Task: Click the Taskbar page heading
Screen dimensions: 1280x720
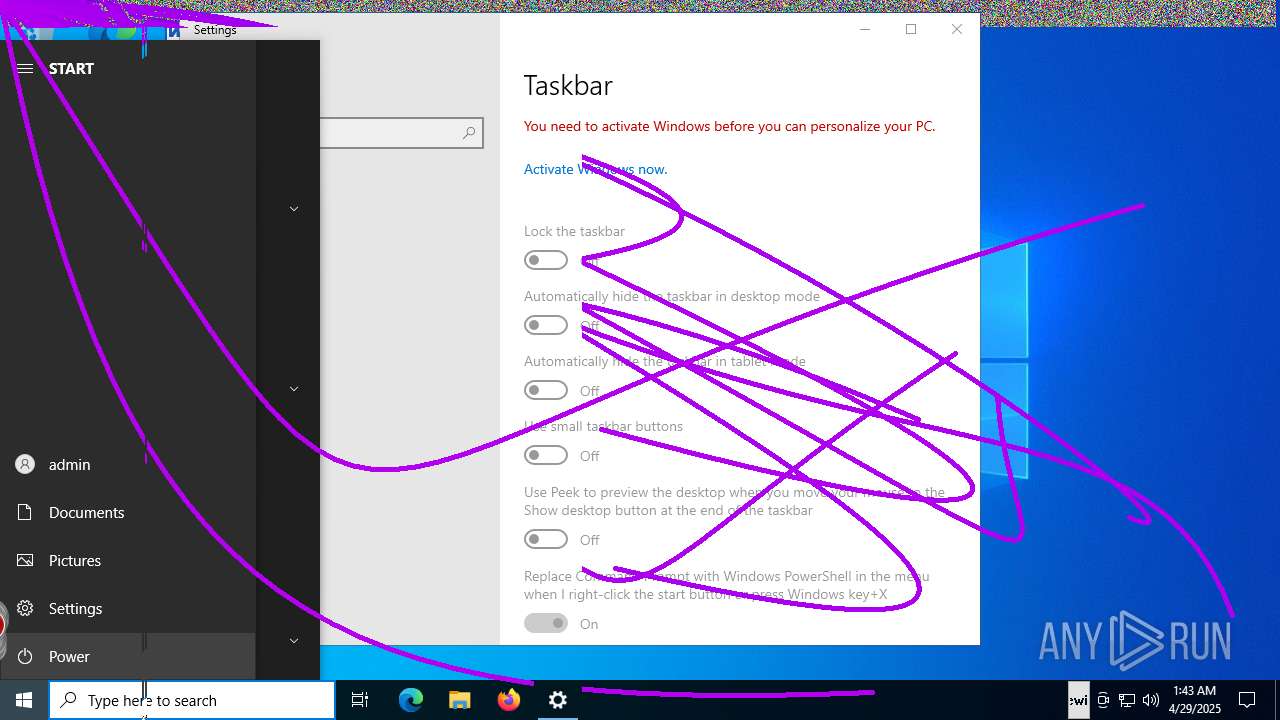Action: click(x=568, y=86)
